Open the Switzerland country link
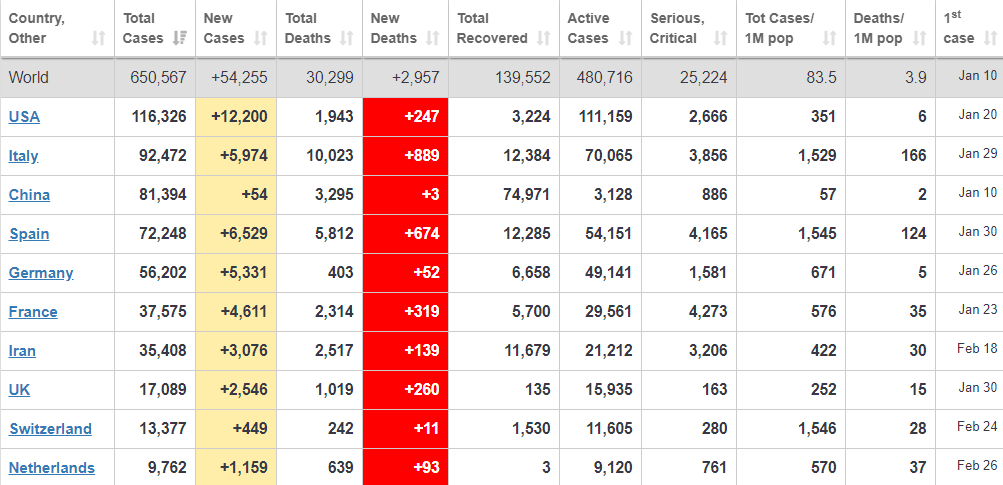Screen dimensions: 1003x485 (x=50, y=429)
